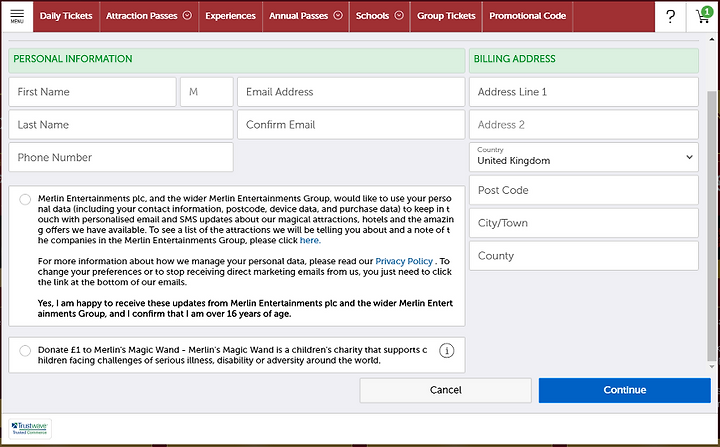Focus the Last Name field
This screenshot has width=720, height=447.
click(121, 124)
